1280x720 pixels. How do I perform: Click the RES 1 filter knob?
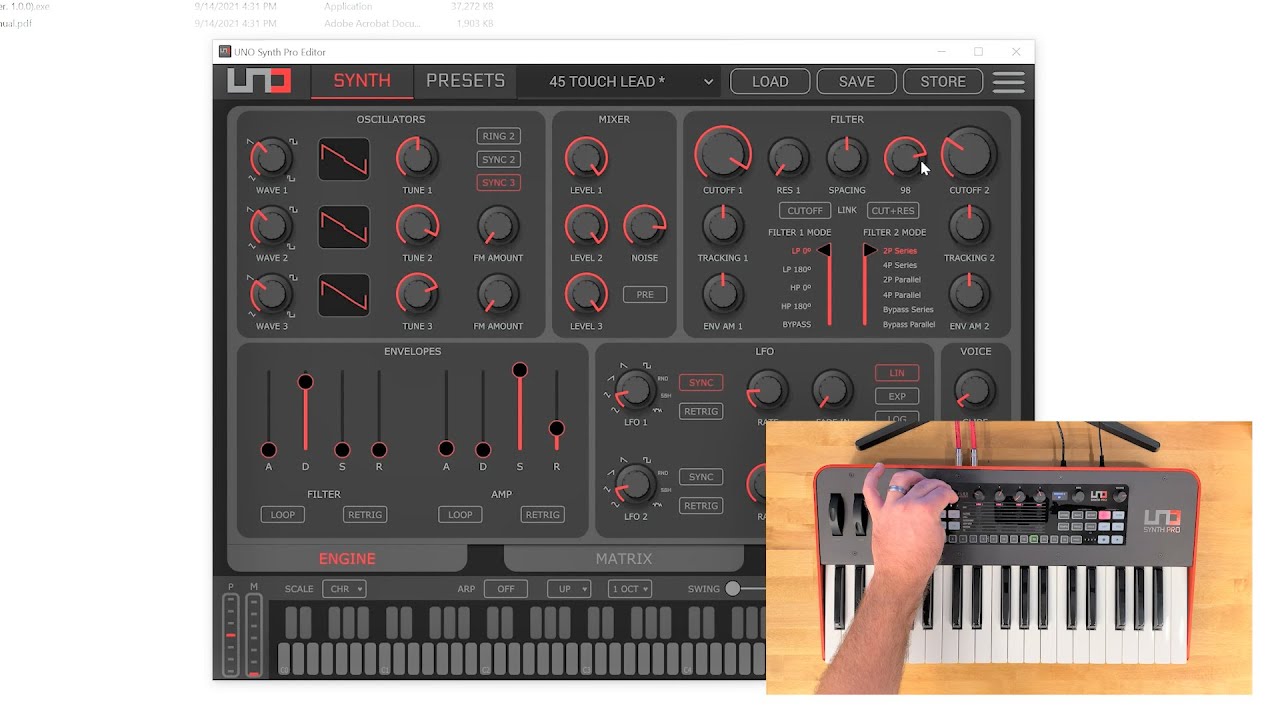[788, 158]
